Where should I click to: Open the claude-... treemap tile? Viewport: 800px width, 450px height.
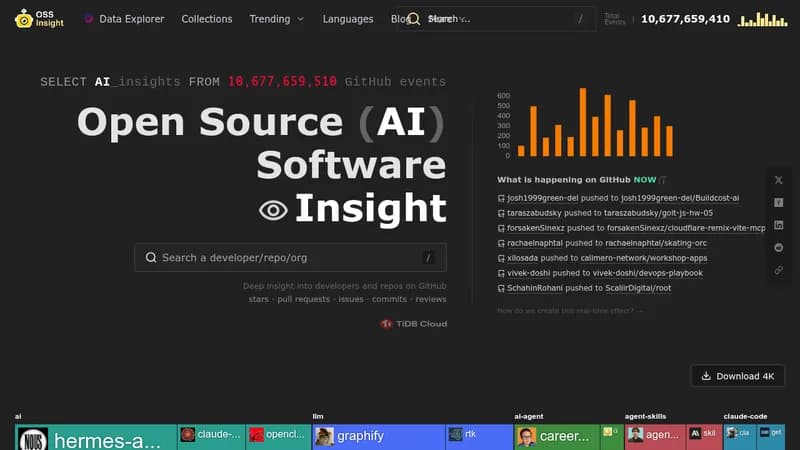coord(211,436)
